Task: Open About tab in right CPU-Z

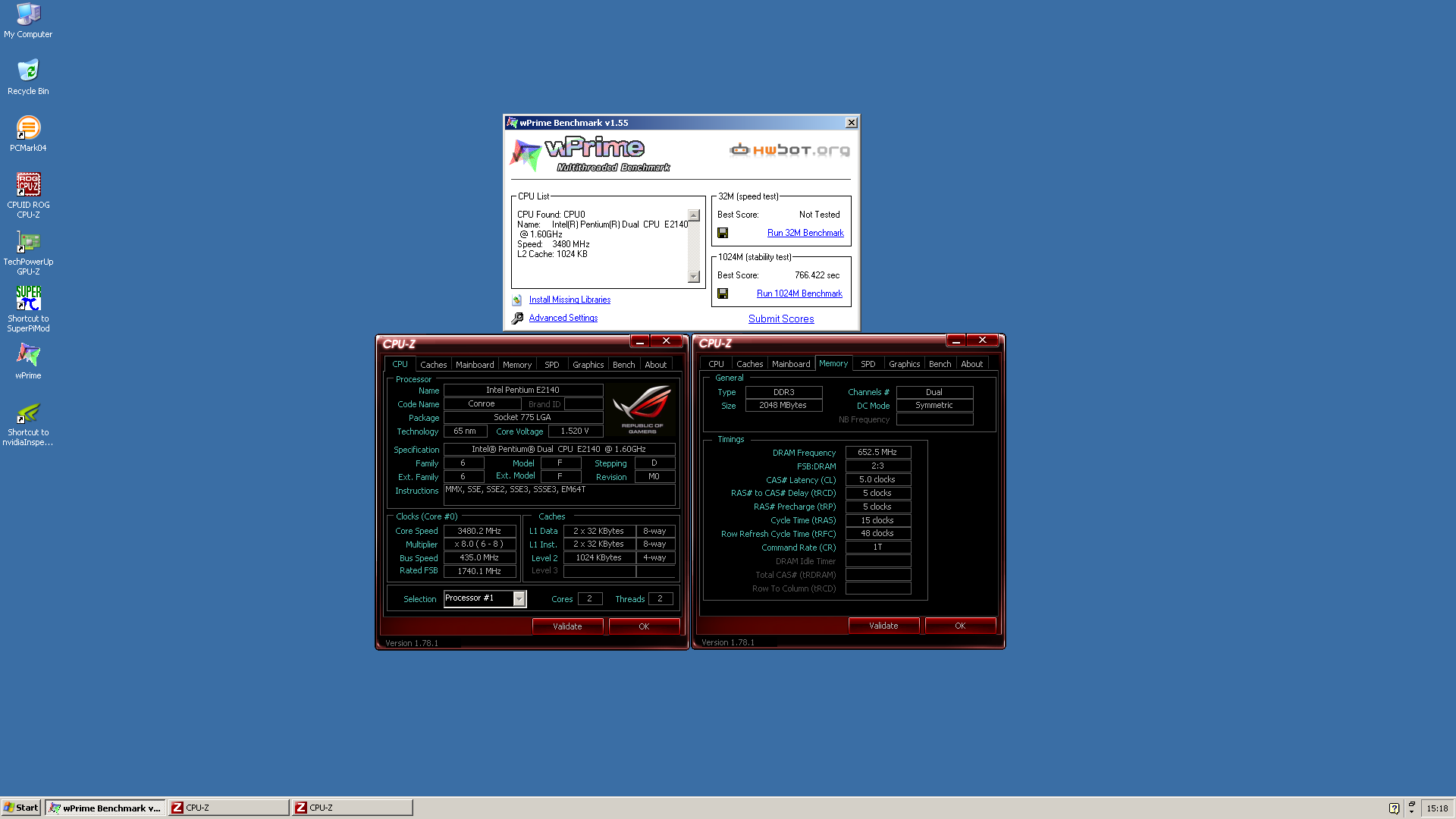Action: tap(972, 364)
